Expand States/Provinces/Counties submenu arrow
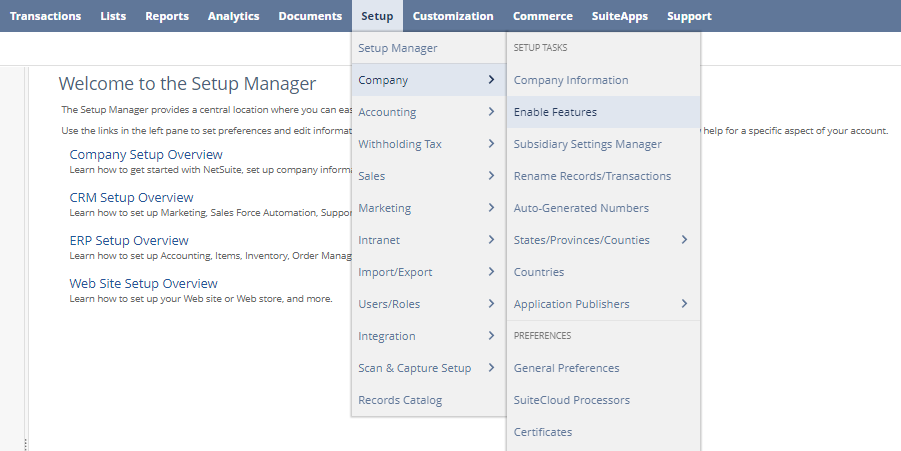This screenshot has height=451, width=901. (x=684, y=240)
